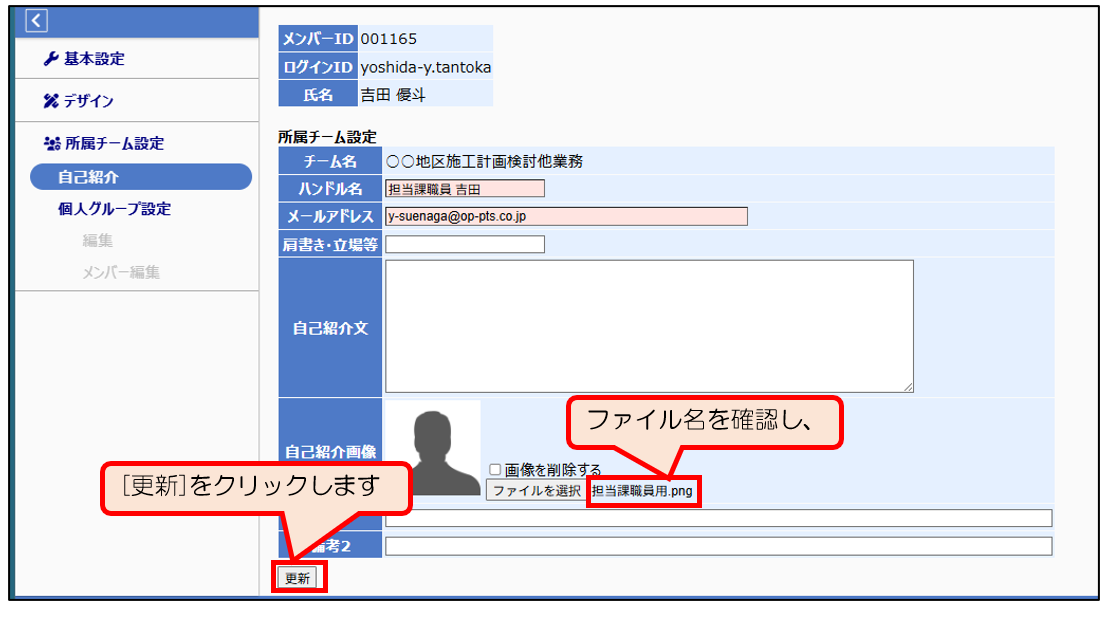Click the 更新 button to save

pos(298,578)
